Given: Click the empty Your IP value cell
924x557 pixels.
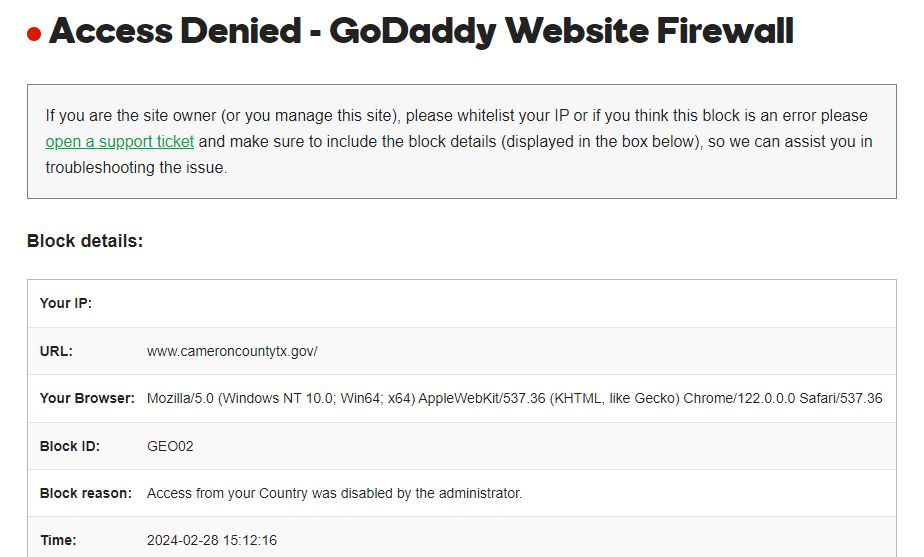Looking at the screenshot, I should pyautogui.click(x=500, y=303).
